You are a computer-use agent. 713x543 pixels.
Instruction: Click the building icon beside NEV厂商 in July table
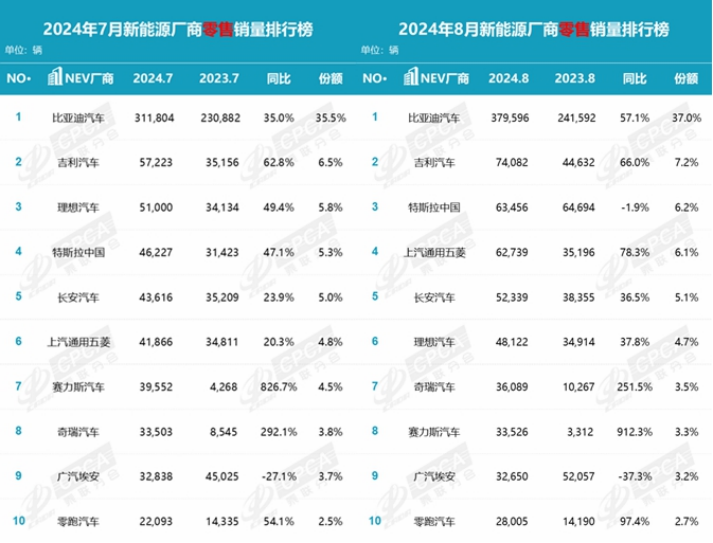(55, 76)
